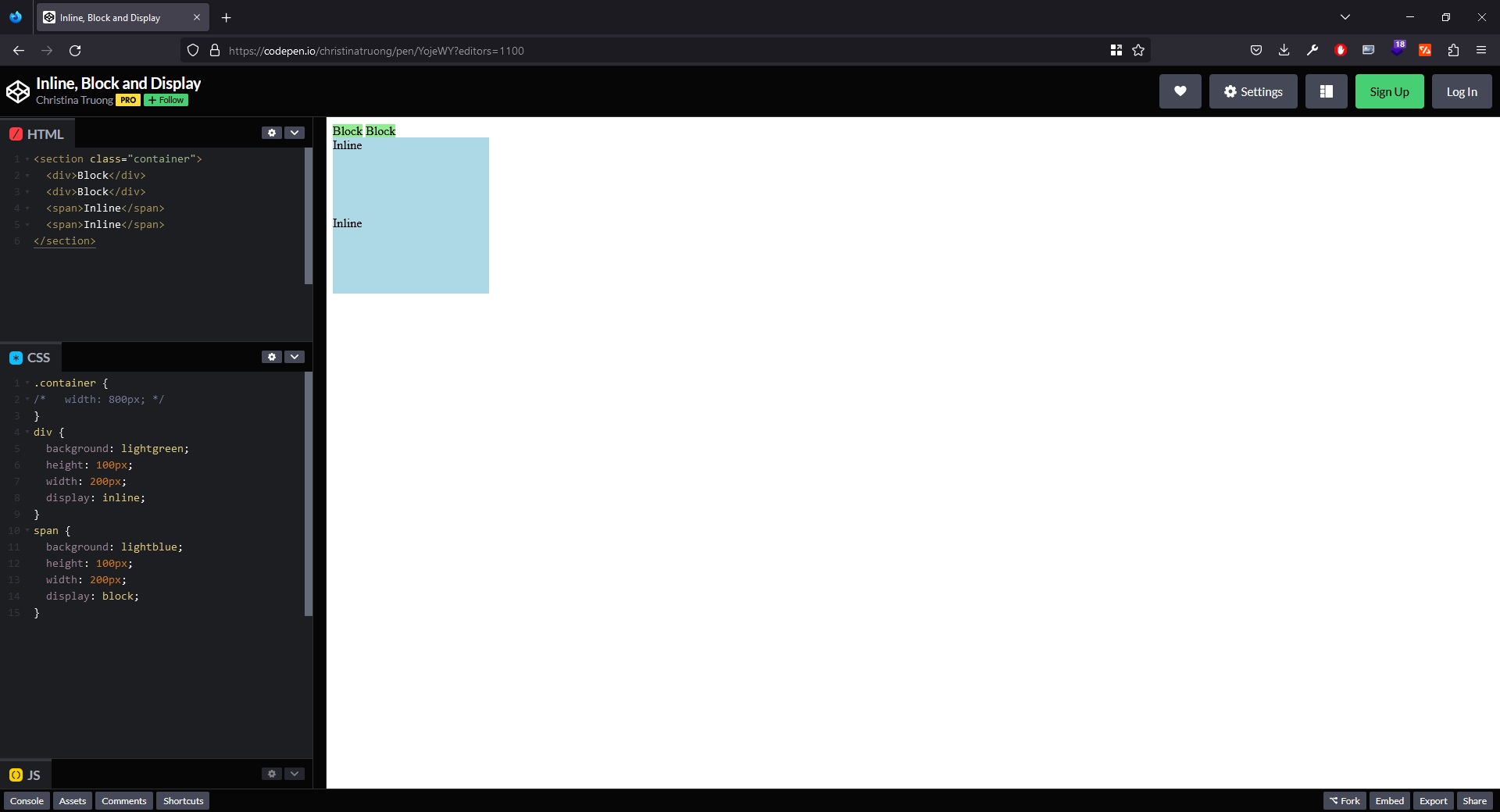Screen dimensions: 1500x812
Task: Open CSS editor settings gear
Action: point(272,357)
